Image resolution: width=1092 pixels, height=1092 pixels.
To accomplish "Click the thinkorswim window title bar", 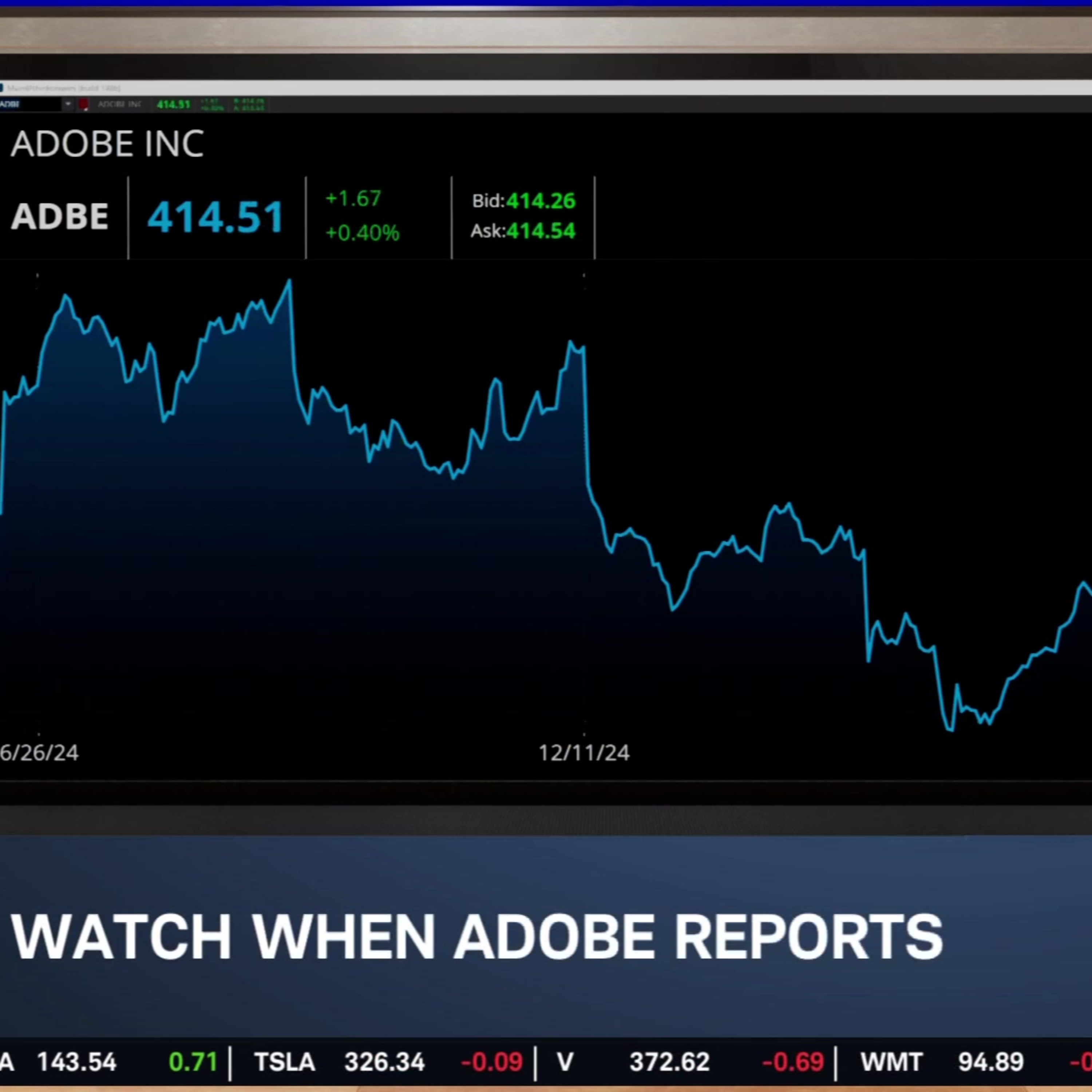I will pos(546,88).
